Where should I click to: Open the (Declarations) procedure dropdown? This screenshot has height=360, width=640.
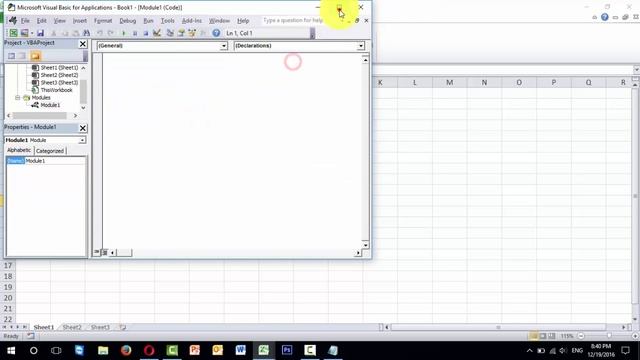tap(361, 46)
